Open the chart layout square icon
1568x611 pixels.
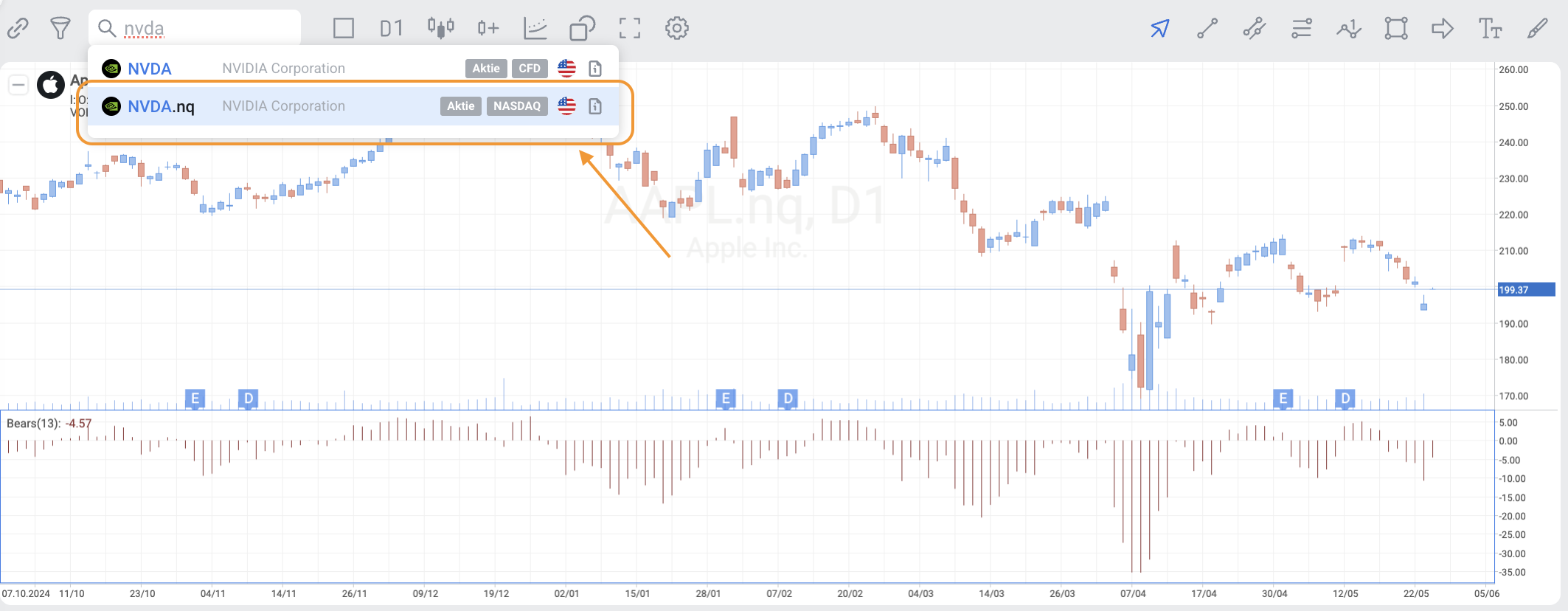tap(344, 29)
